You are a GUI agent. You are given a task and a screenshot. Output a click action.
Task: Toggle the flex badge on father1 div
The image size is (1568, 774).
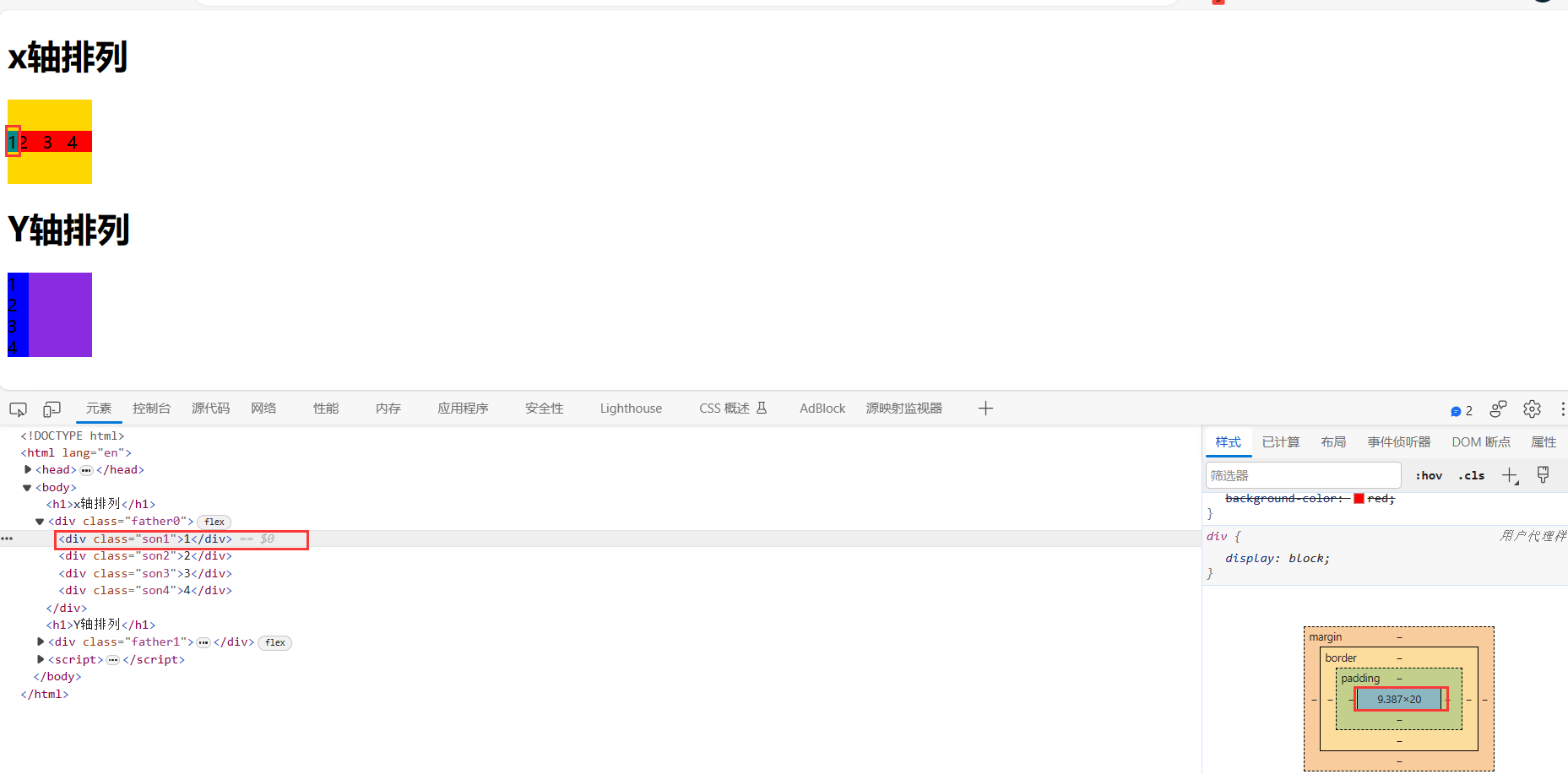tap(274, 642)
